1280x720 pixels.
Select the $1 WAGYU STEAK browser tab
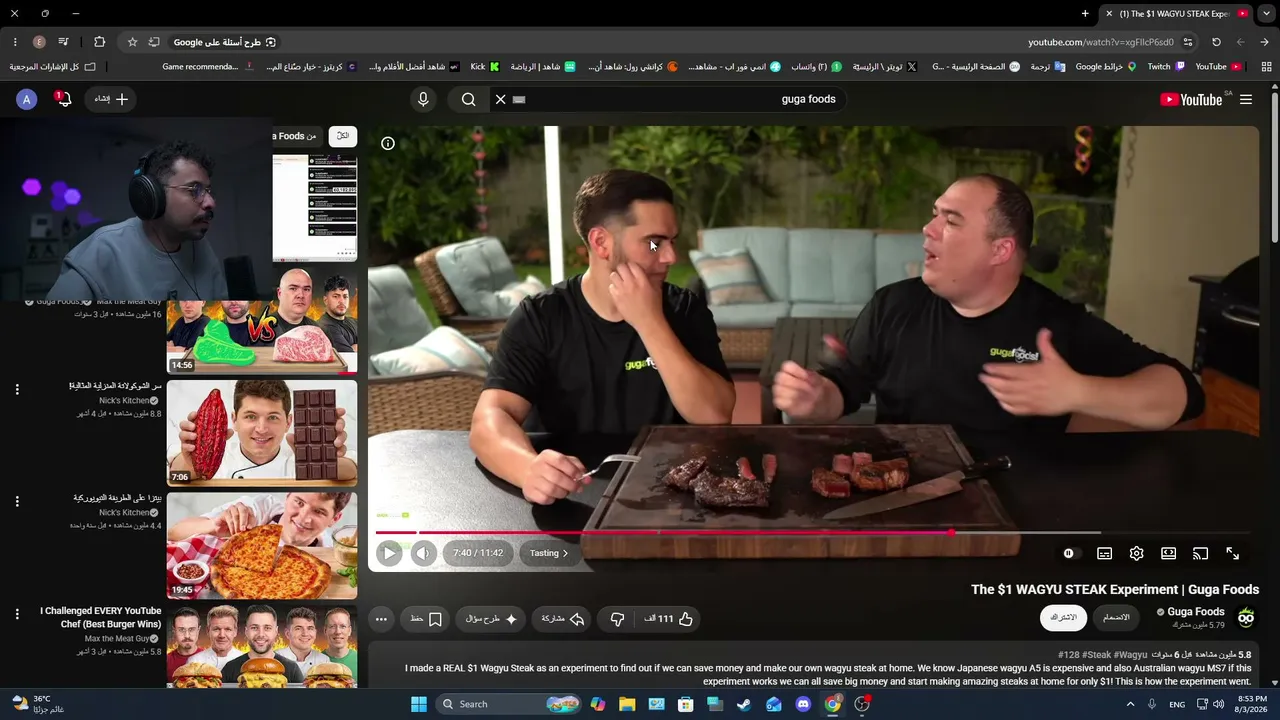pos(1176,13)
